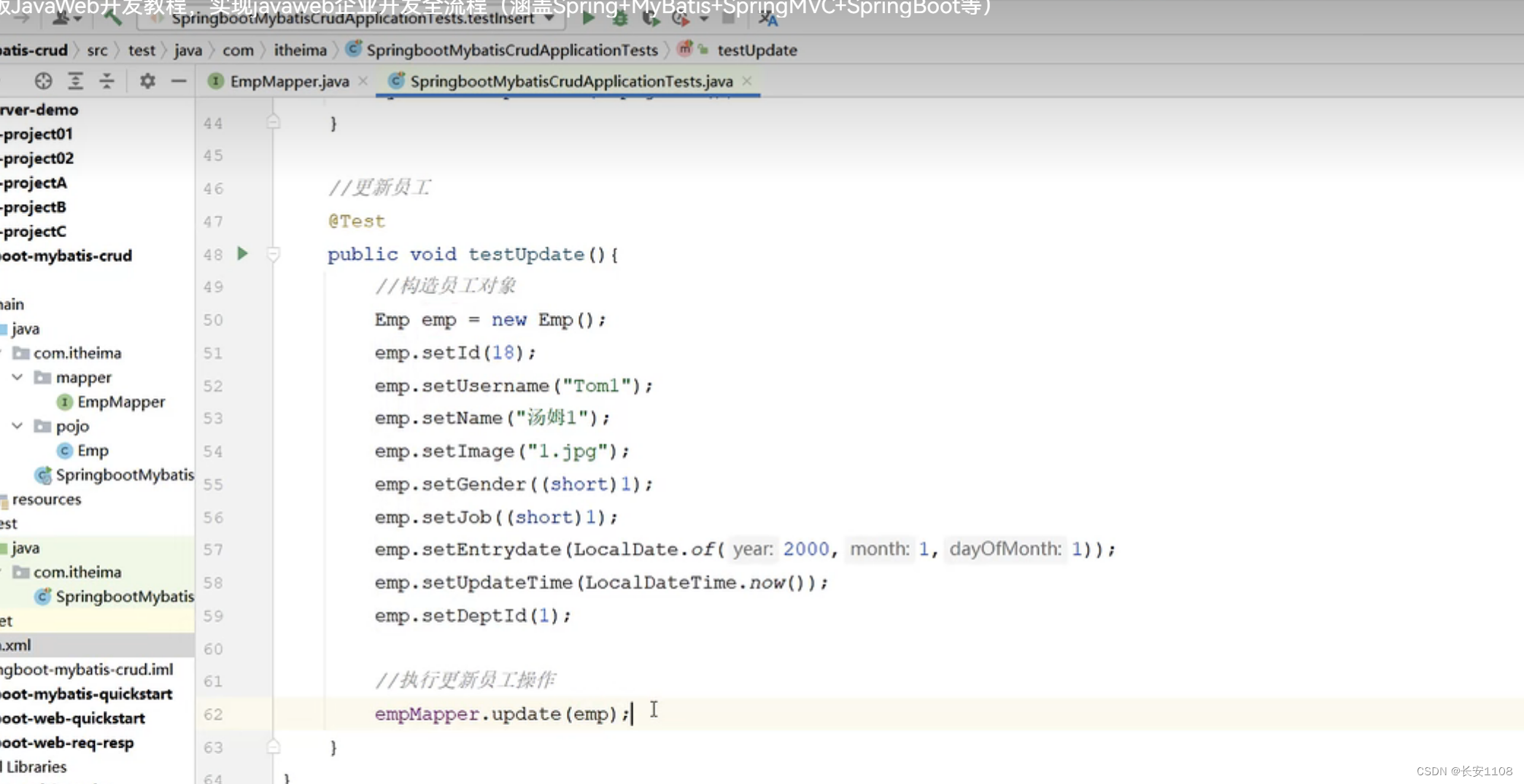Select boot-mybatis-crud module
The image size is (1524, 784).
66,256
